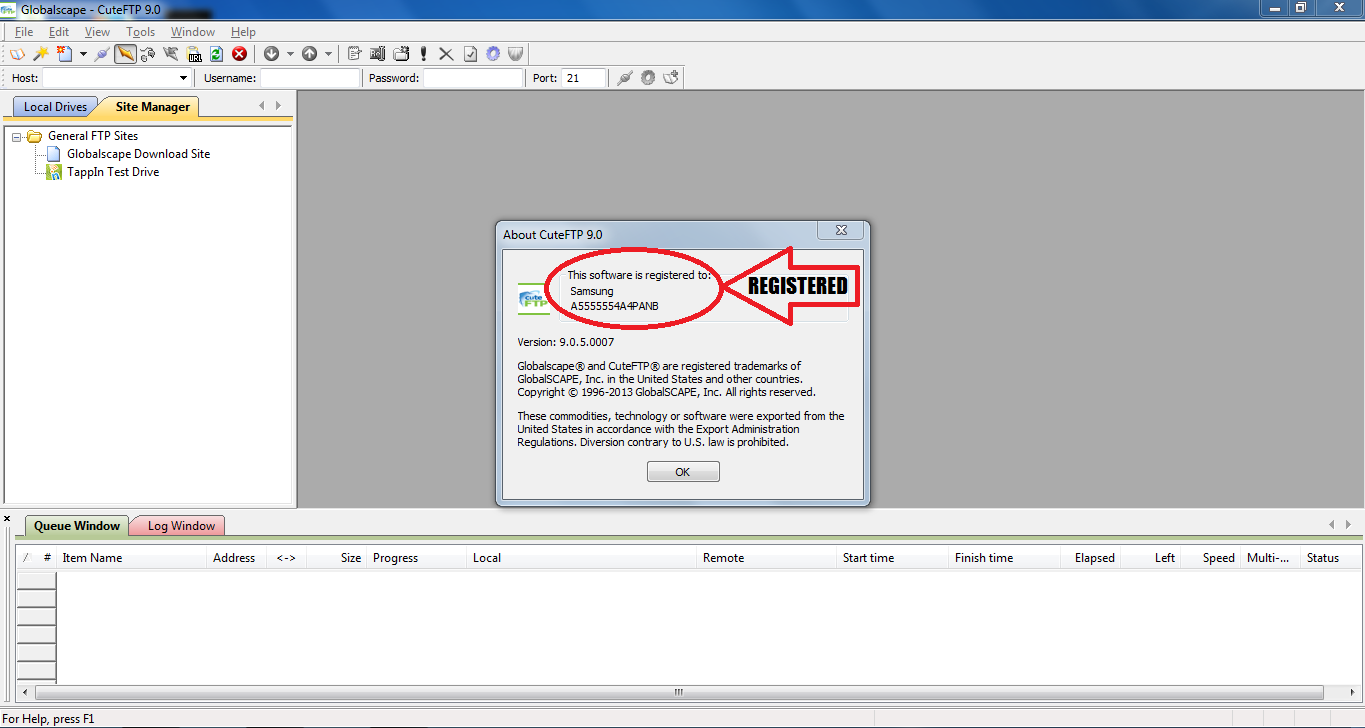
Task: Click the queue horizontal scrollbar thumb
Action: (x=678, y=692)
